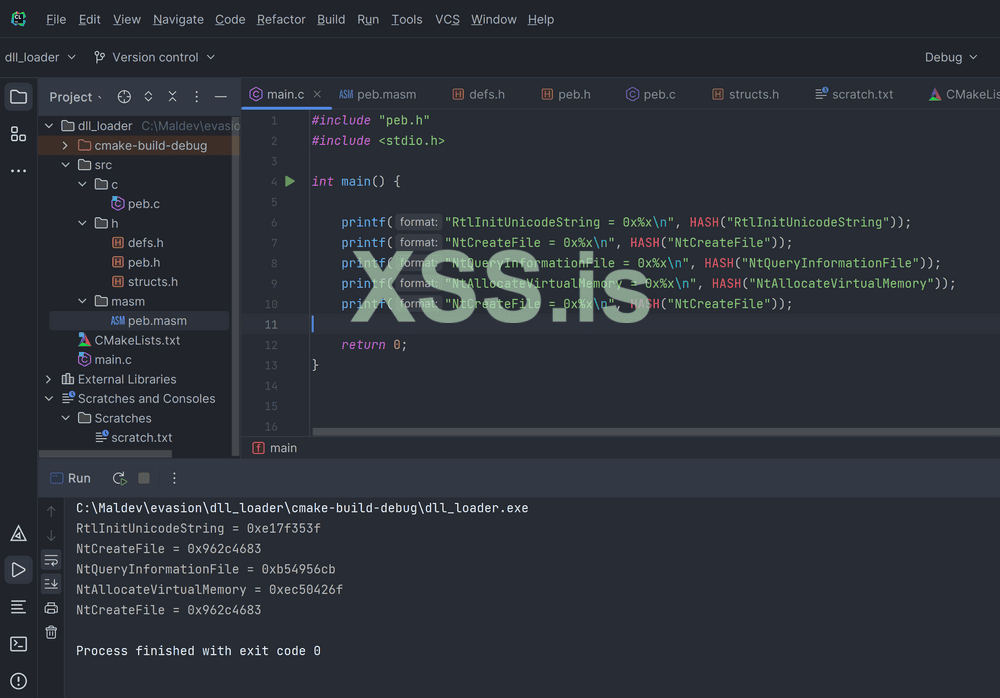The height and width of the screenshot is (698, 1000).
Task: Clear console output with trash icon
Action: coord(51,632)
